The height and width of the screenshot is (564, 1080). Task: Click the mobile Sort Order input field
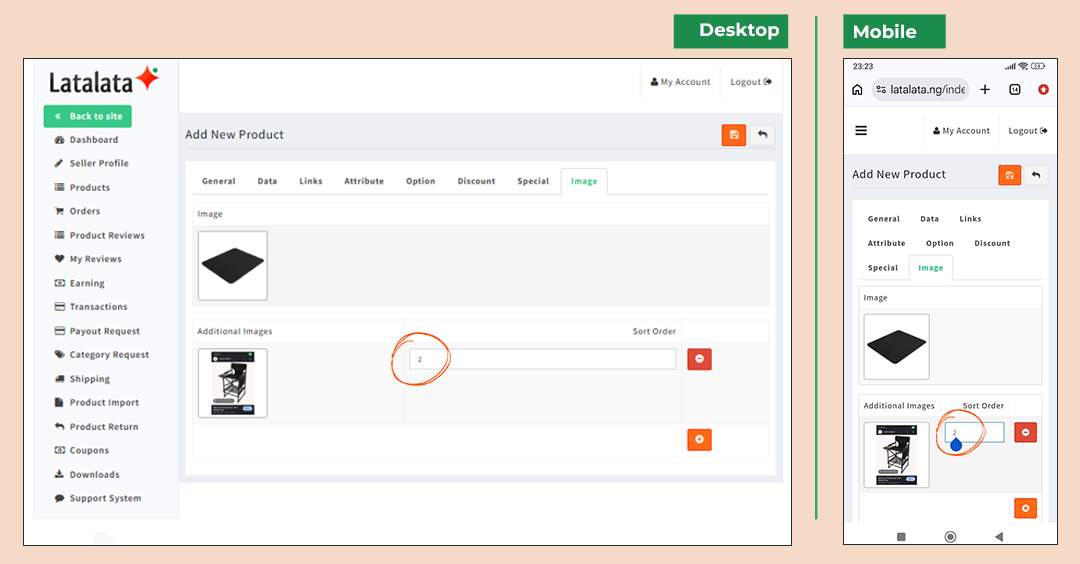pyautogui.click(x=974, y=432)
